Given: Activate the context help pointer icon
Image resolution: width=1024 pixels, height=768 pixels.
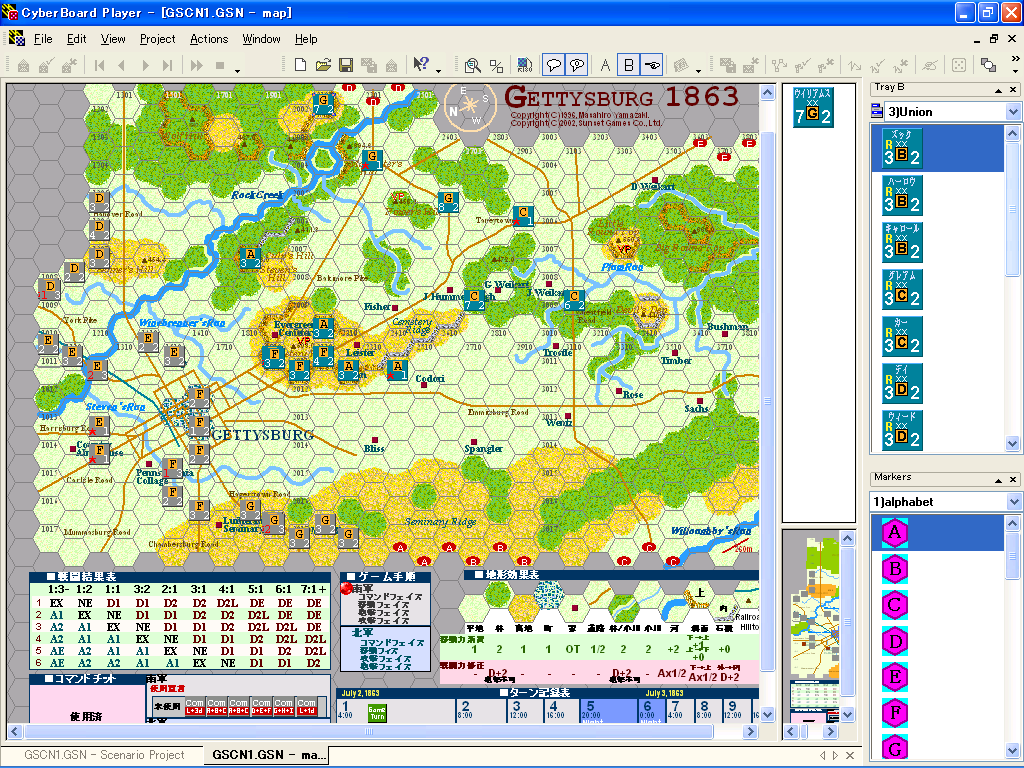Looking at the screenshot, I should point(421,64).
